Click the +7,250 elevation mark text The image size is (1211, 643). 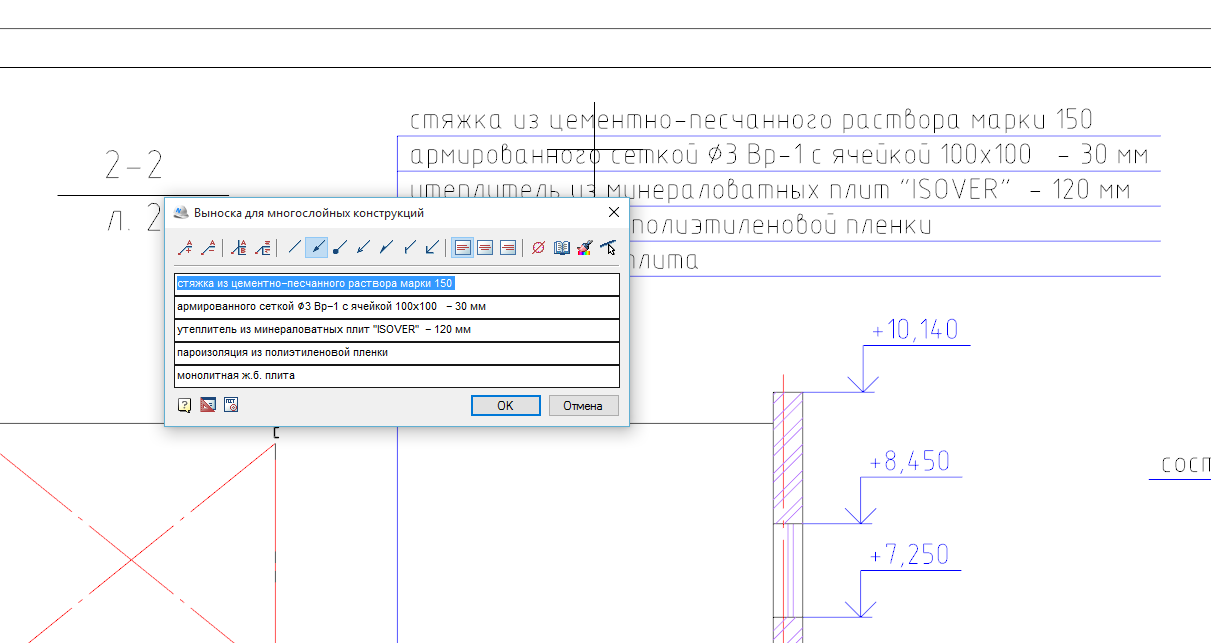910,556
